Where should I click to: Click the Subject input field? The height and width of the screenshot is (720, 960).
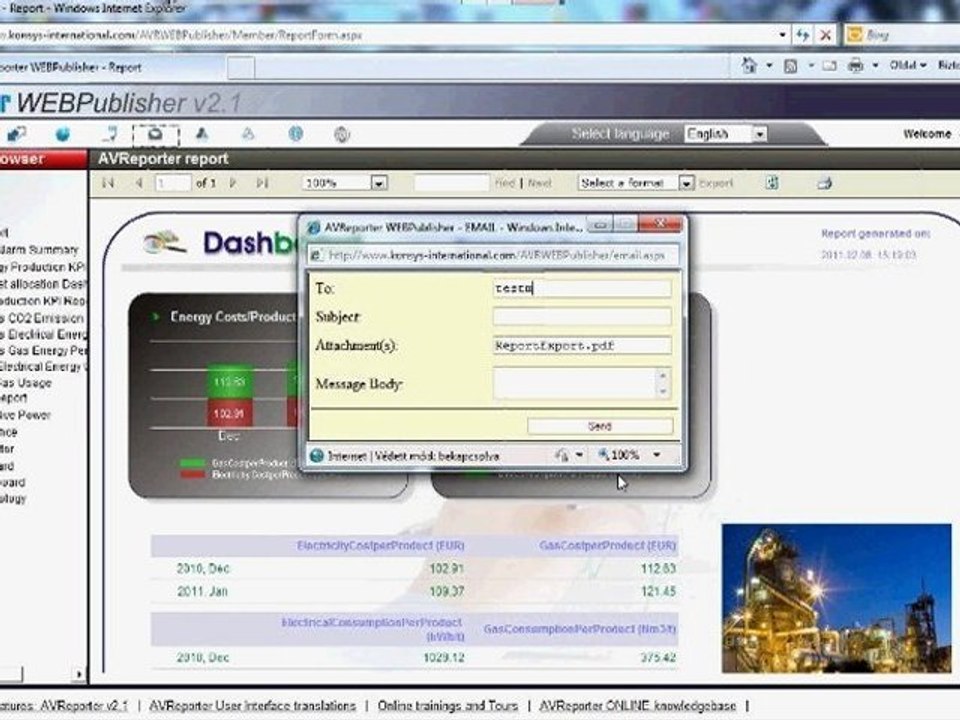point(582,317)
